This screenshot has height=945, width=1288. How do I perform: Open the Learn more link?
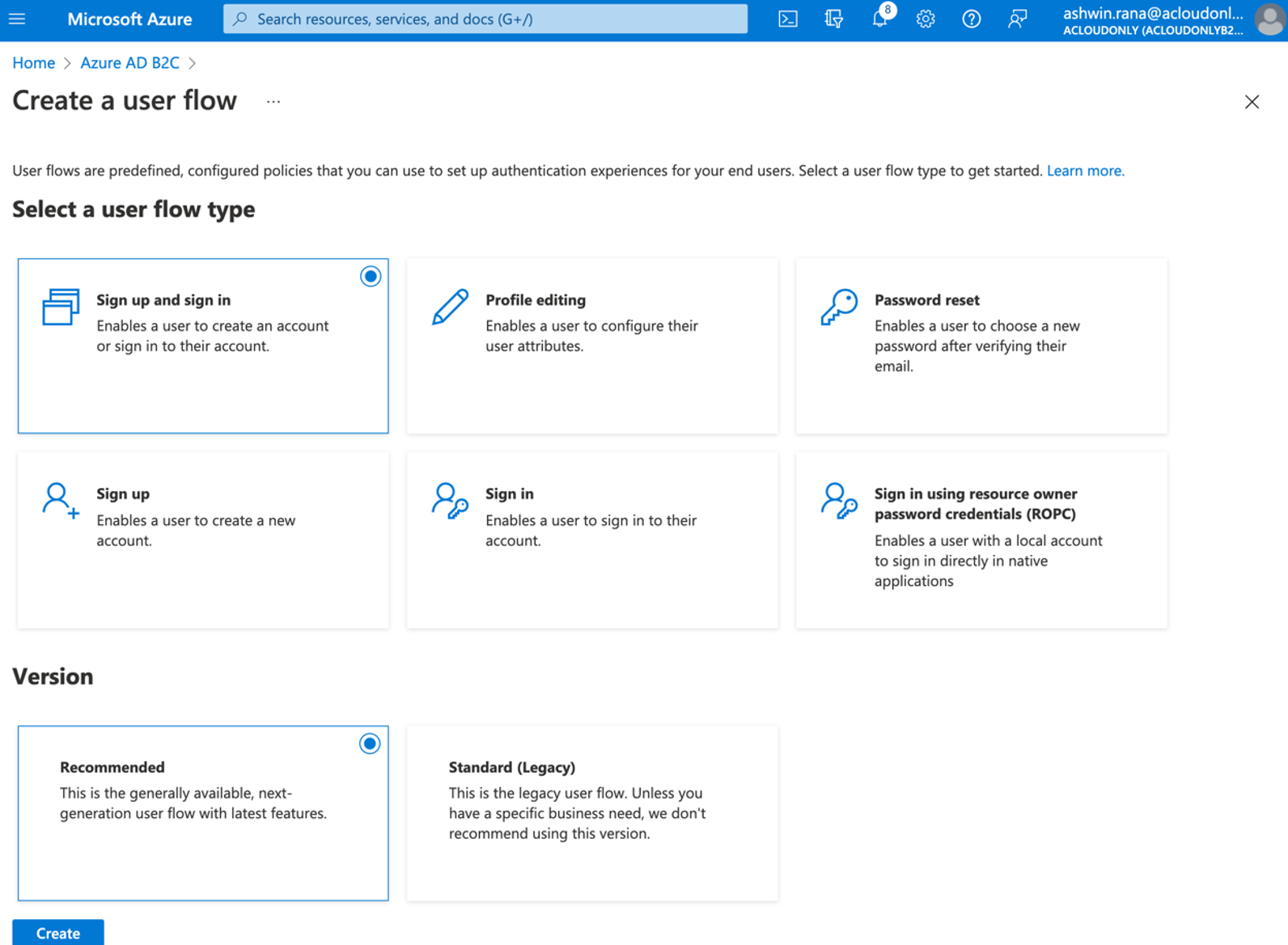pos(1085,171)
